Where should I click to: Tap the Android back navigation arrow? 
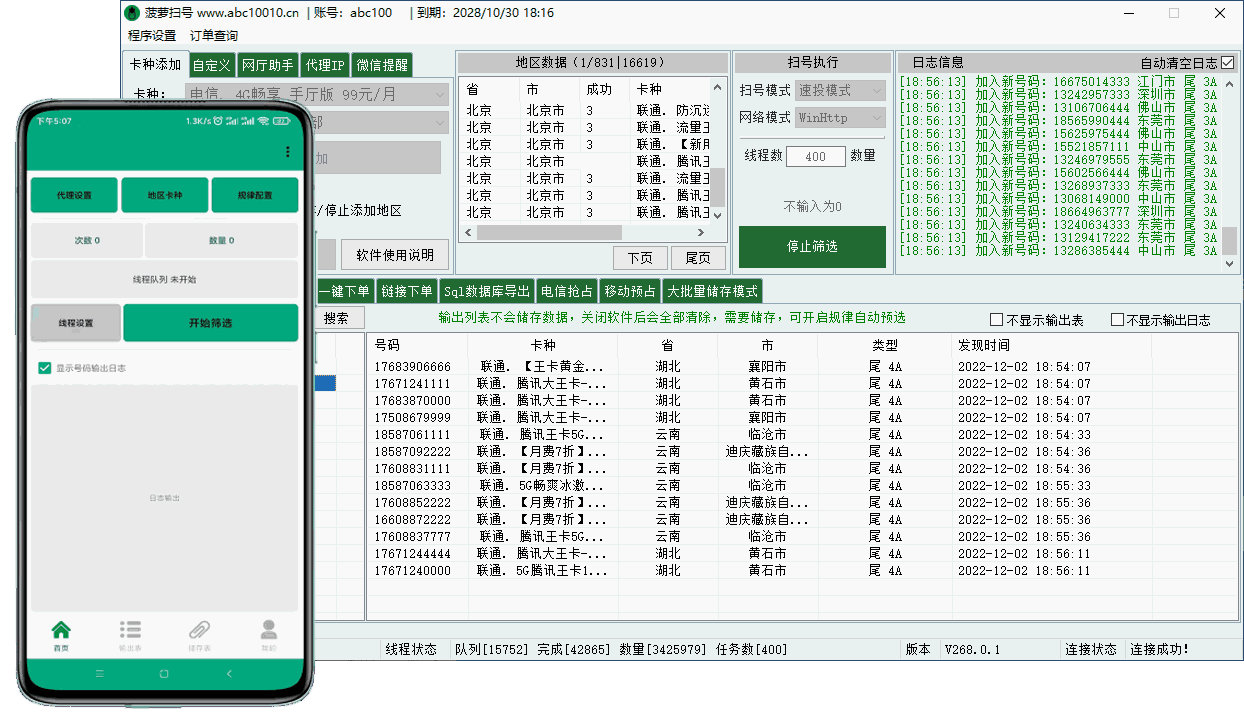point(229,674)
